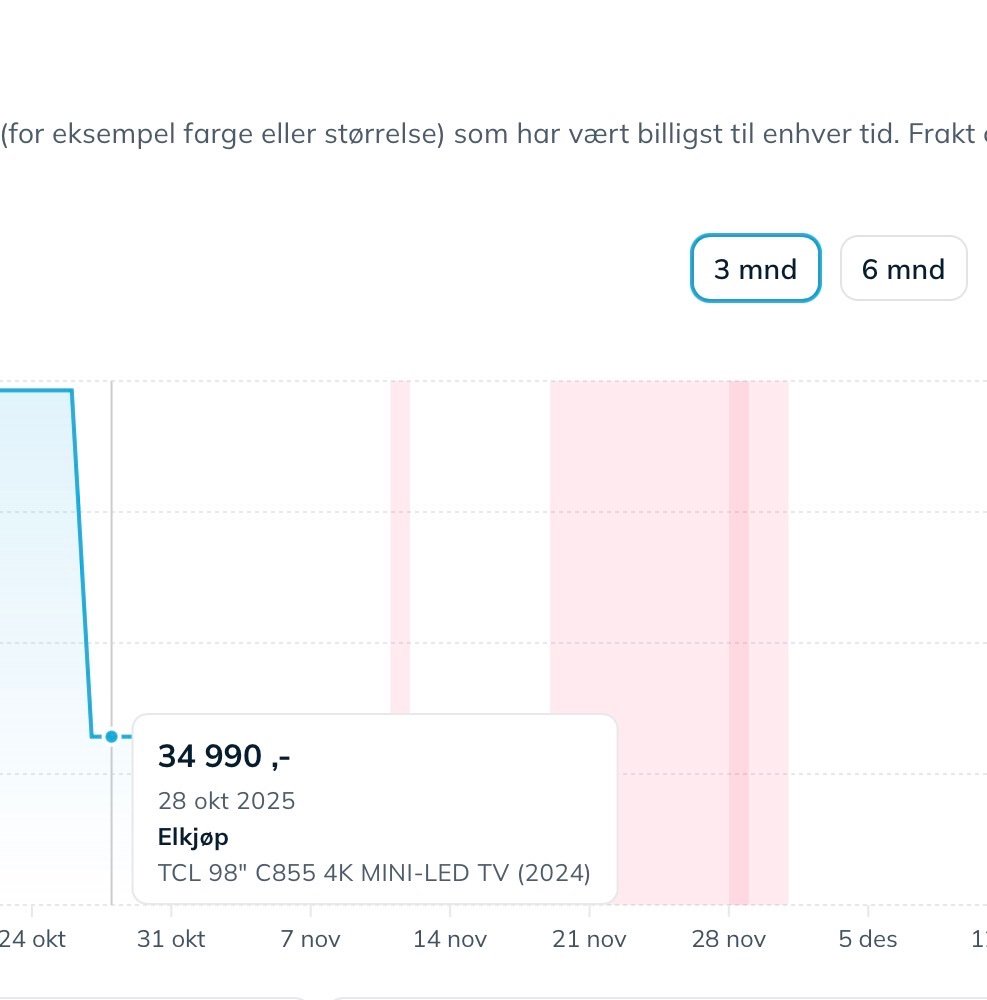Click the 28 nov axis label
The height and width of the screenshot is (1000, 987).
click(728, 939)
